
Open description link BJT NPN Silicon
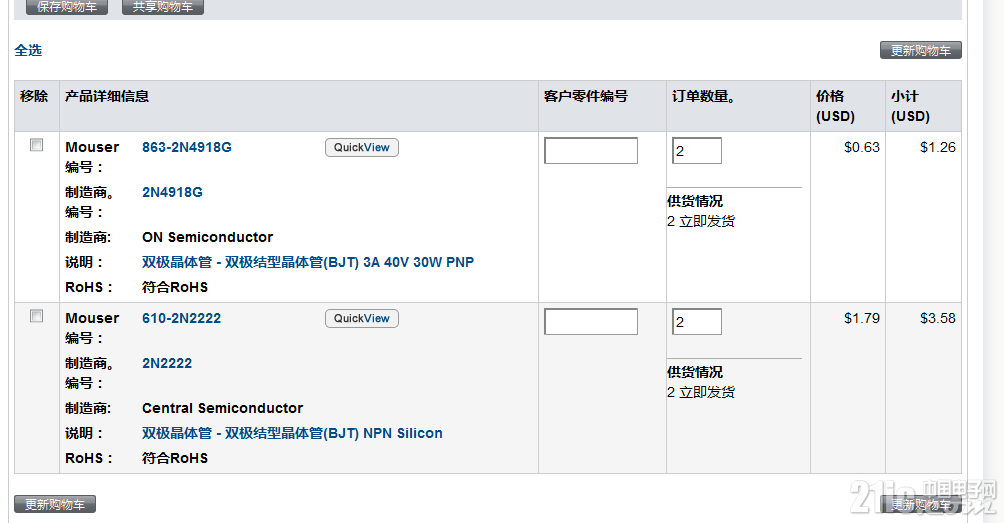[292, 433]
